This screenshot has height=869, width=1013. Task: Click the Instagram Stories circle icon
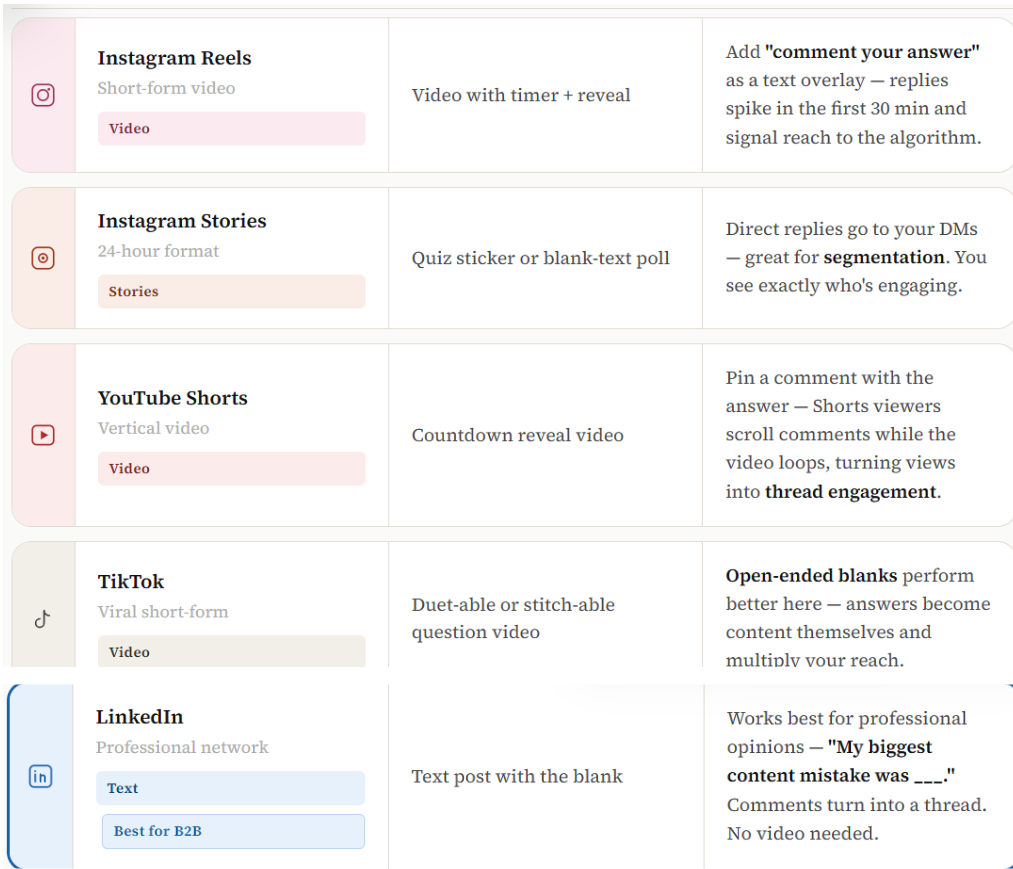coord(43,258)
